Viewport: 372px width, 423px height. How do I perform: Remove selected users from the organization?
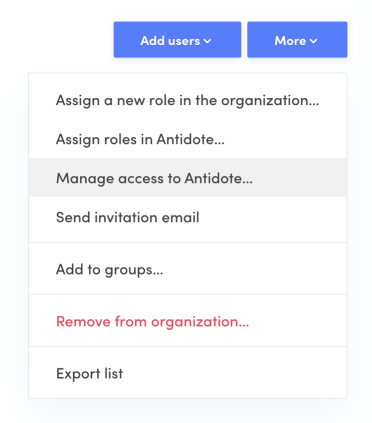(187, 321)
